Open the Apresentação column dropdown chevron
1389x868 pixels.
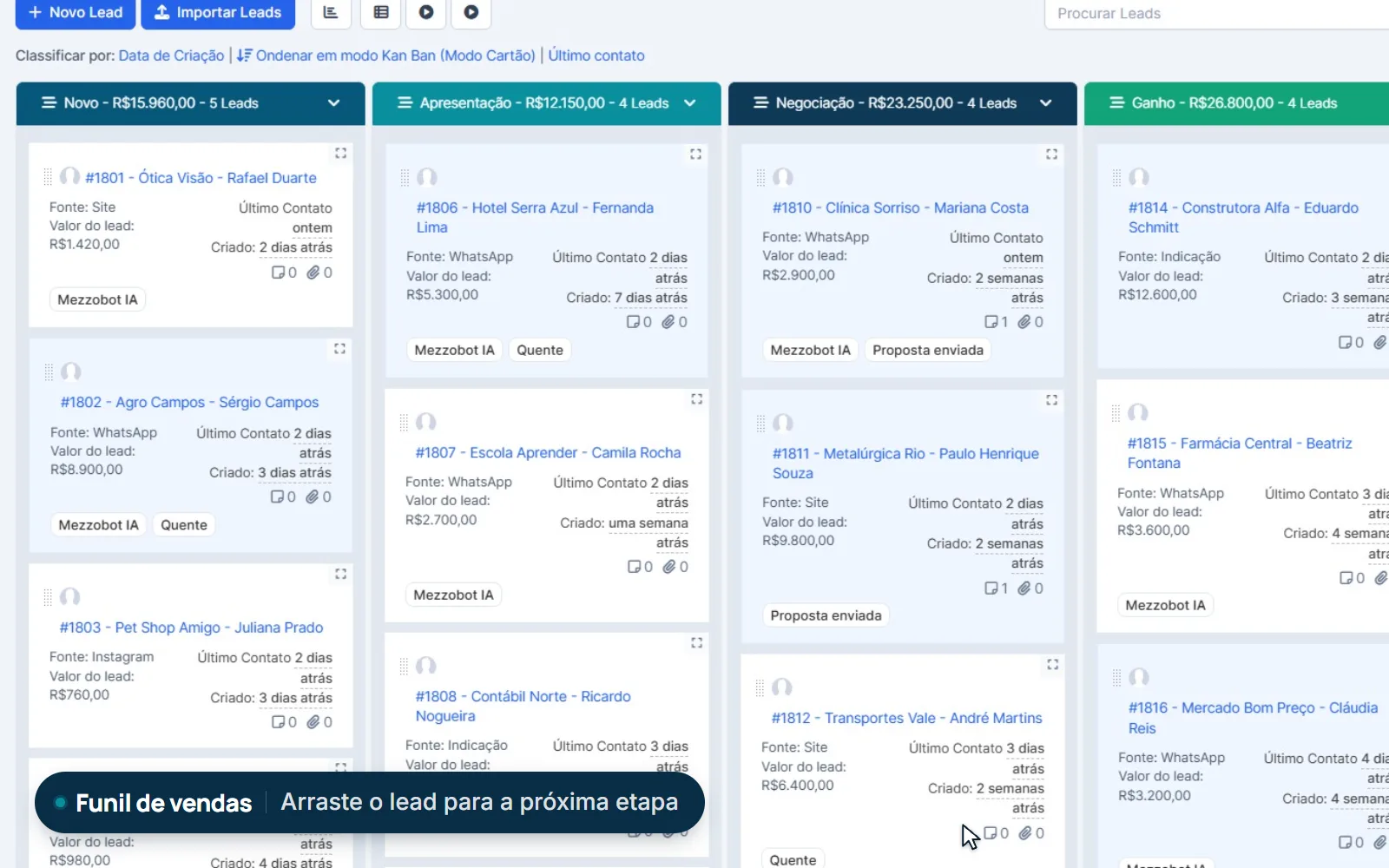pos(690,103)
